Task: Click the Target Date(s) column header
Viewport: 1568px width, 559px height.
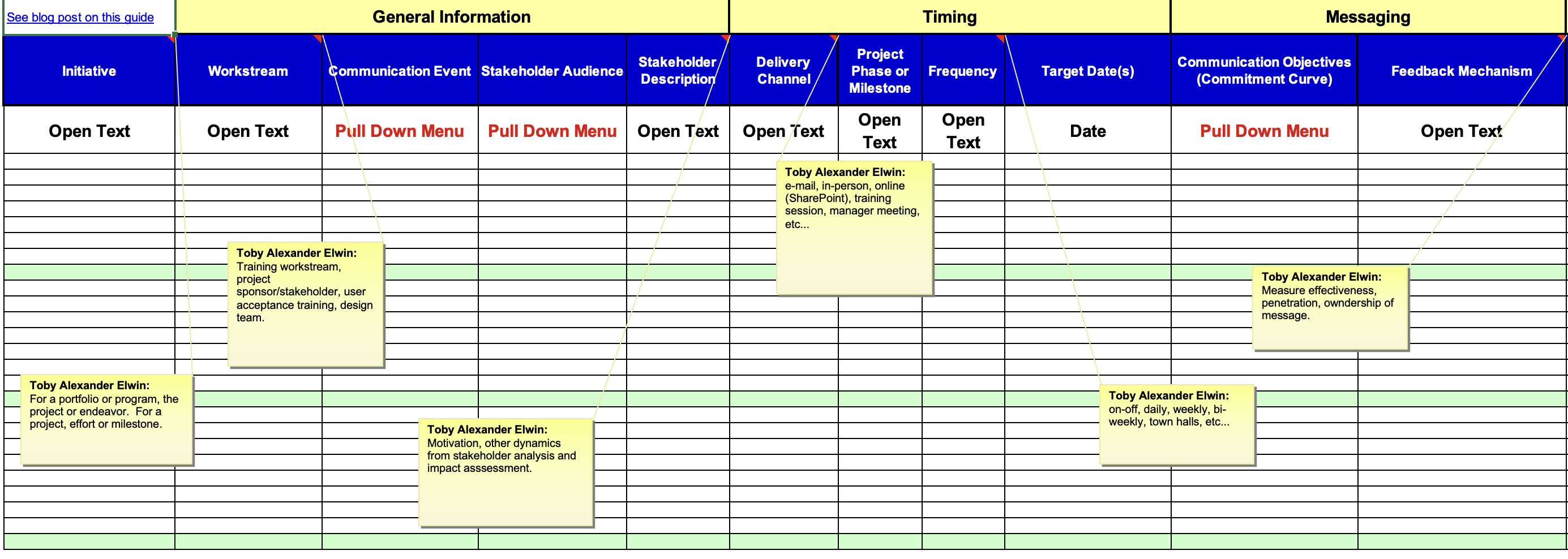Action: point(1087,71)
